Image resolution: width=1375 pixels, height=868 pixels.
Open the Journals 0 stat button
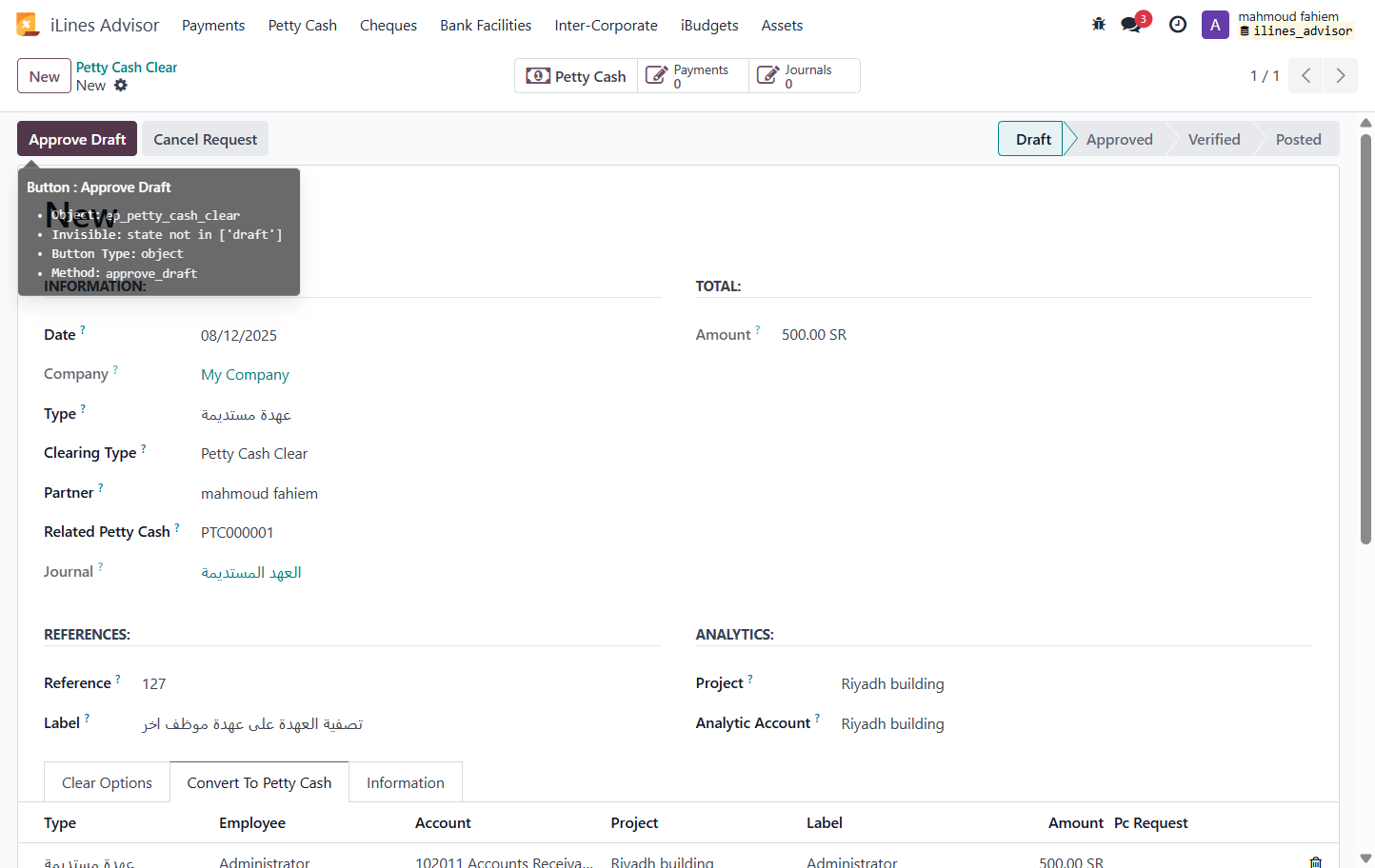(x=805, y=76)
